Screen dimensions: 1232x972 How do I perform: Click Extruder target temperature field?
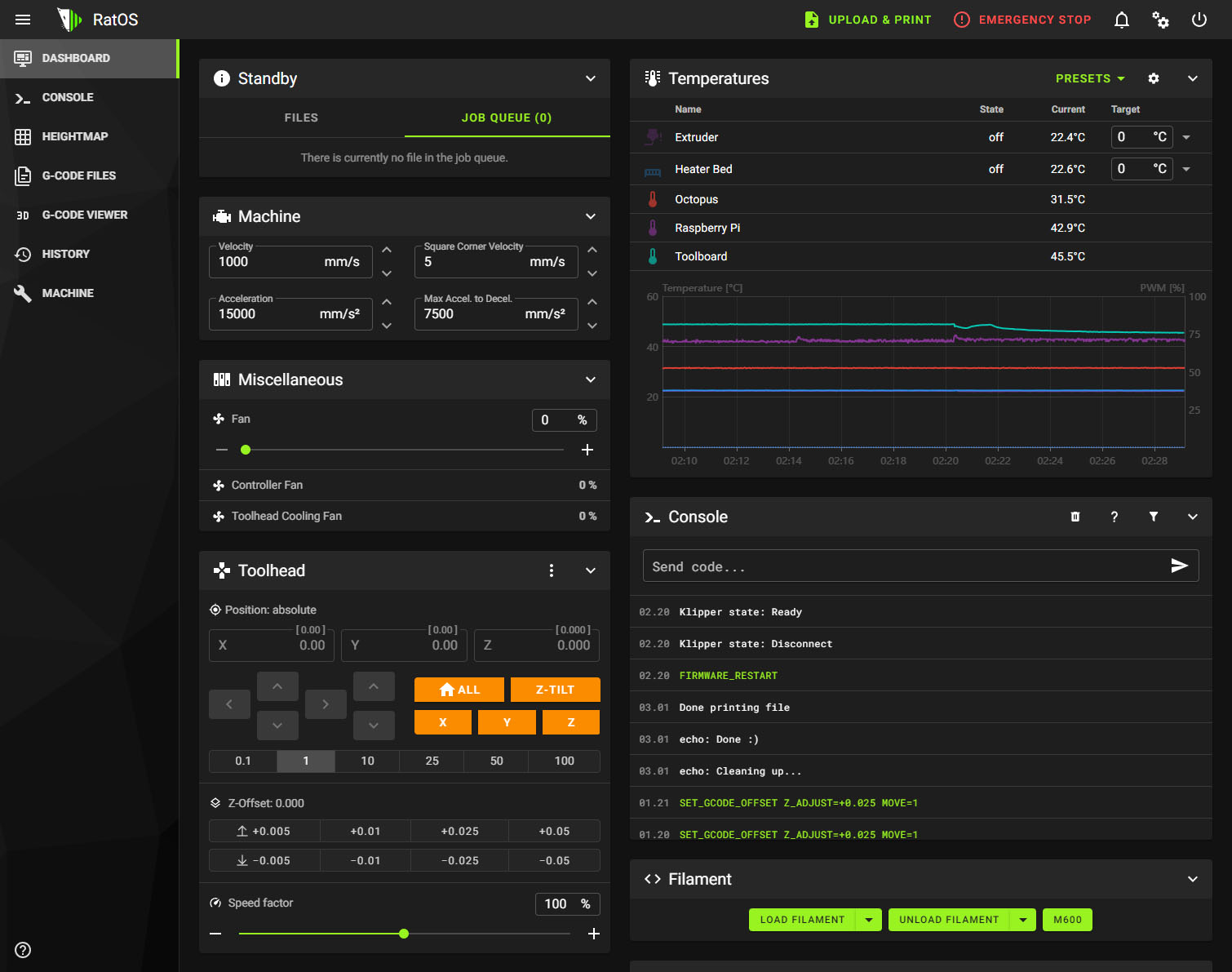1141,137
